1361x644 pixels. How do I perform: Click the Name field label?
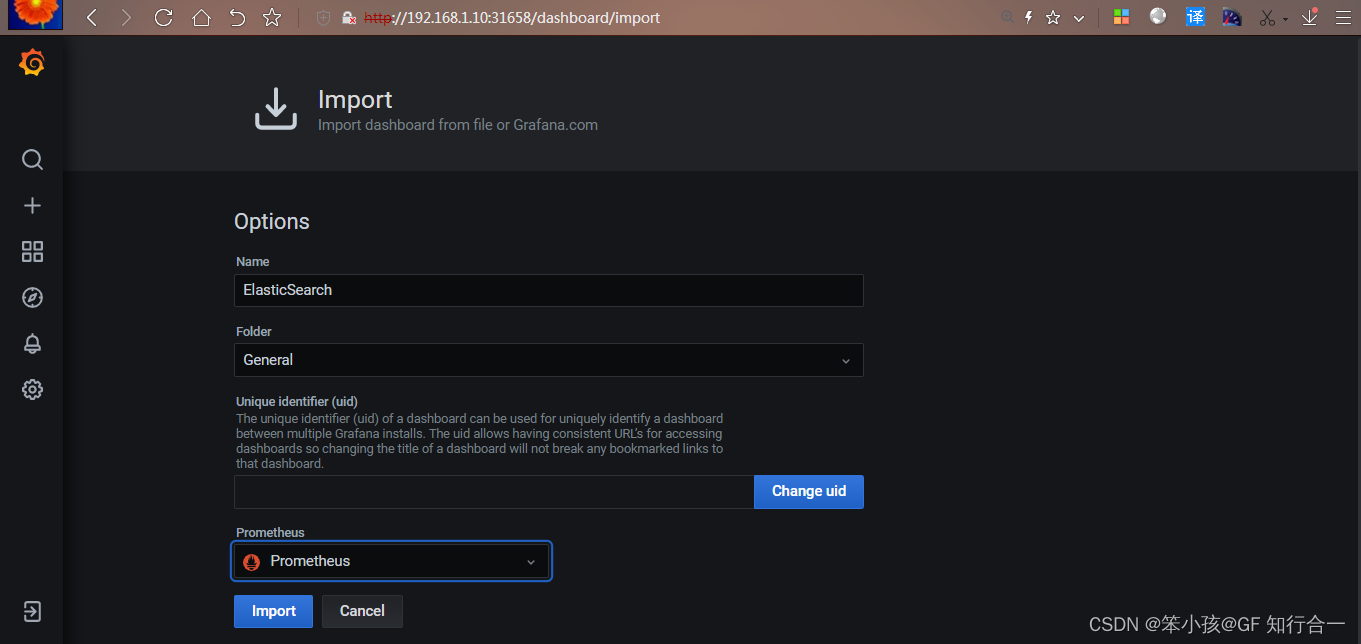253,261
